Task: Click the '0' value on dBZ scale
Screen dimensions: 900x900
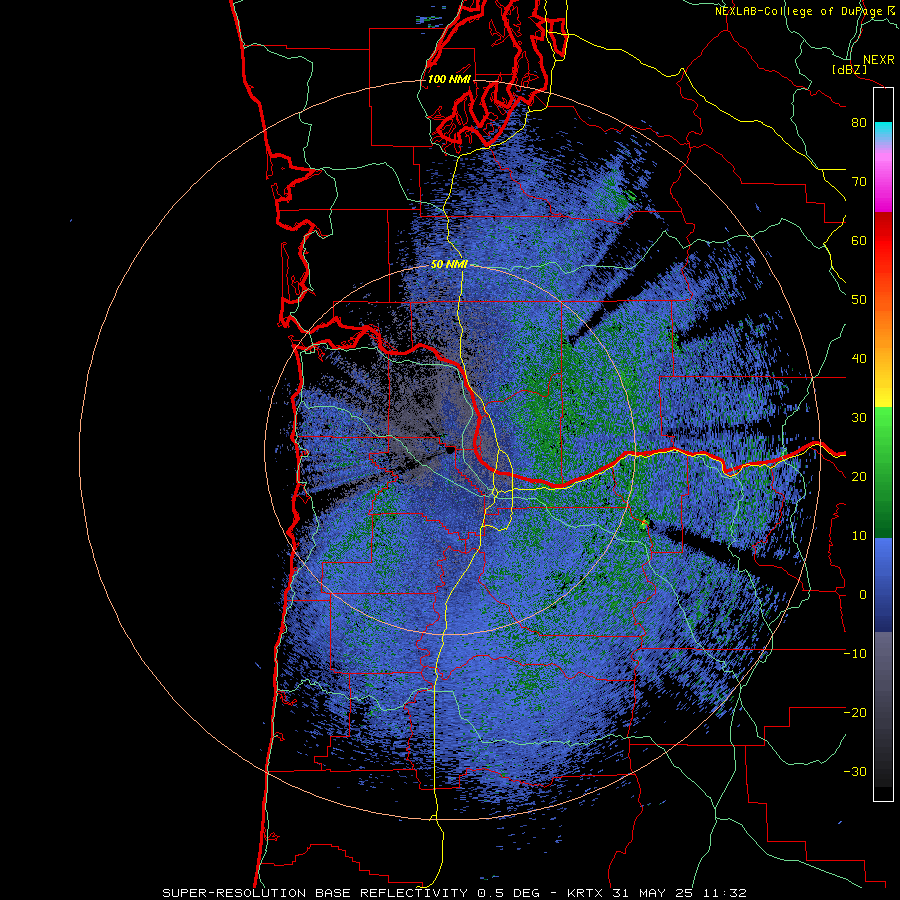Action: [863, 595]
